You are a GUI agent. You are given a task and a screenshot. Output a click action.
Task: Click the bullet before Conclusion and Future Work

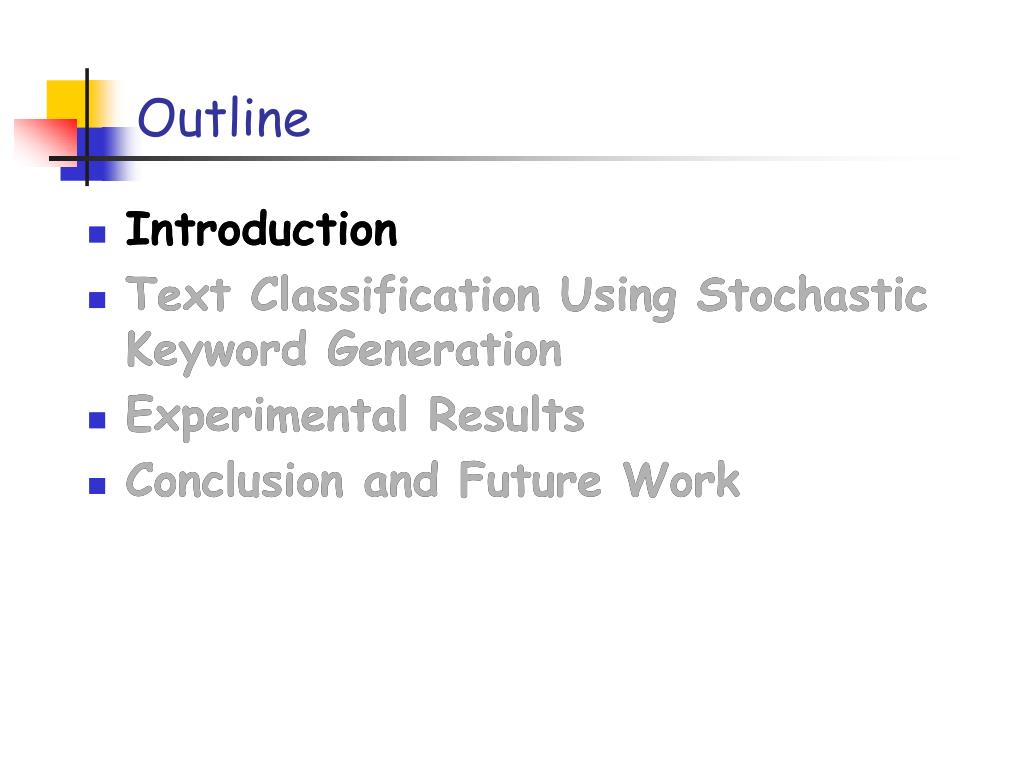point(97,485)
